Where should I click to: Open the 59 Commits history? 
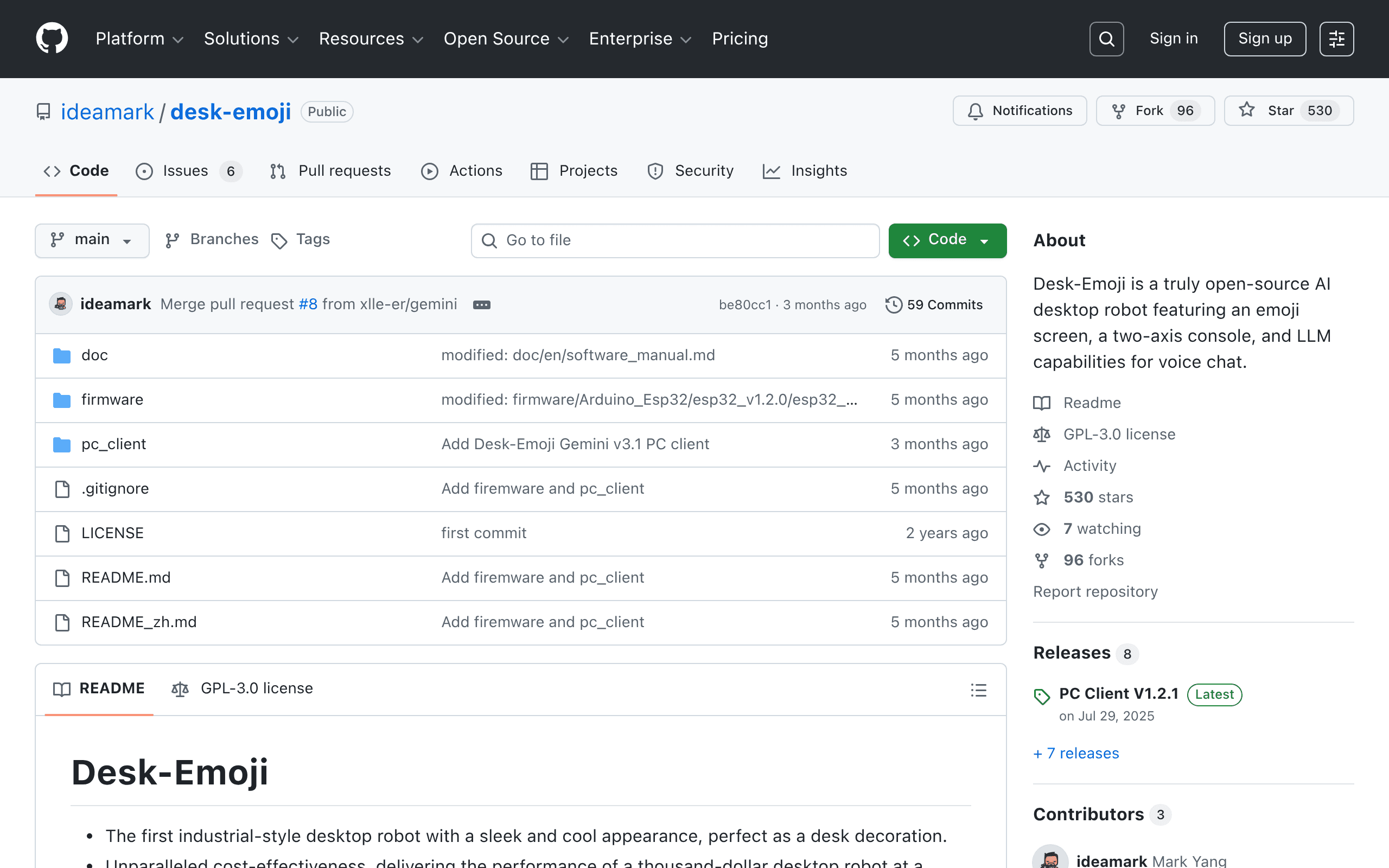[934, 305]
